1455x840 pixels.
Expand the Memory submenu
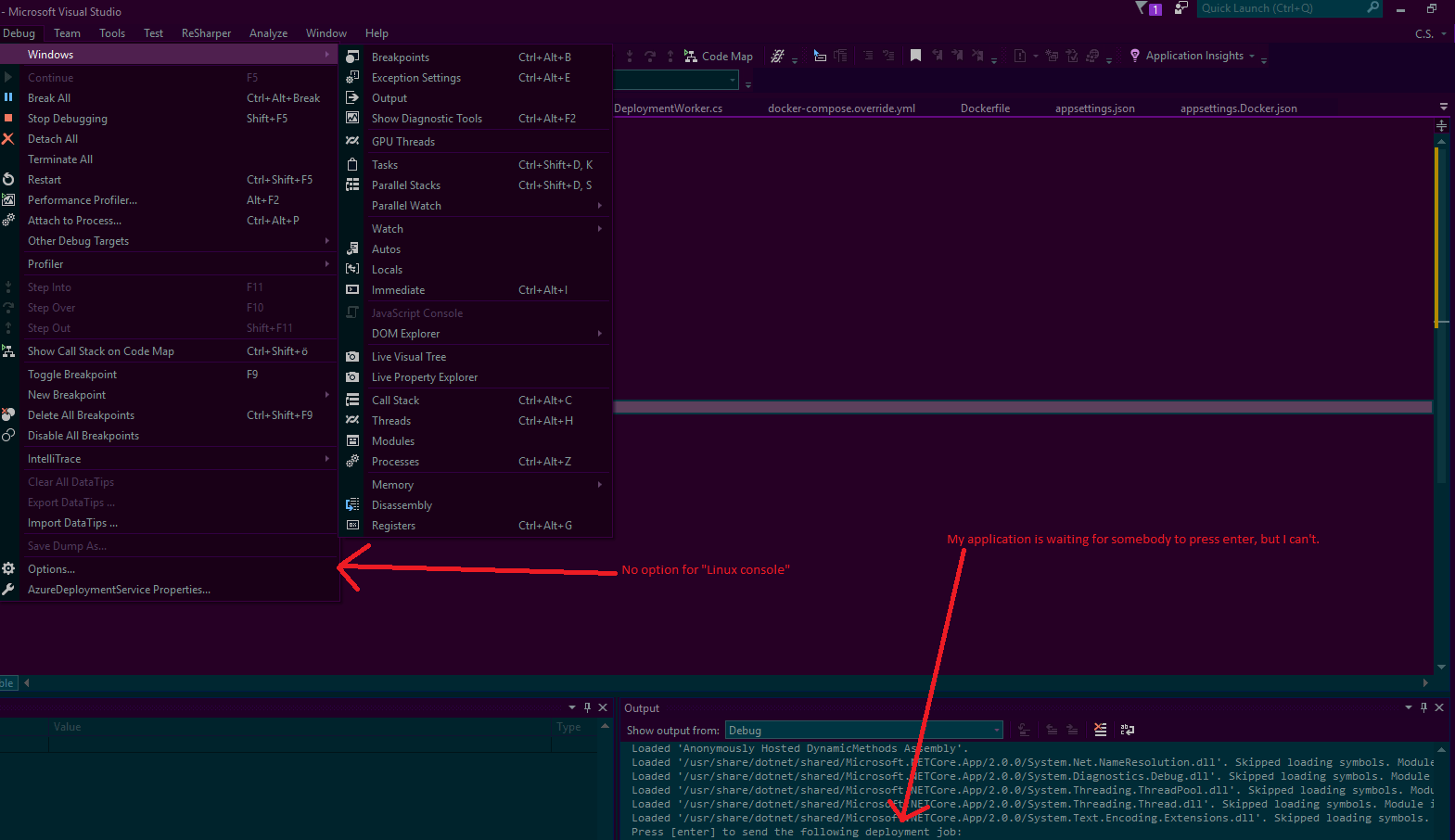(x=476, y=484)
